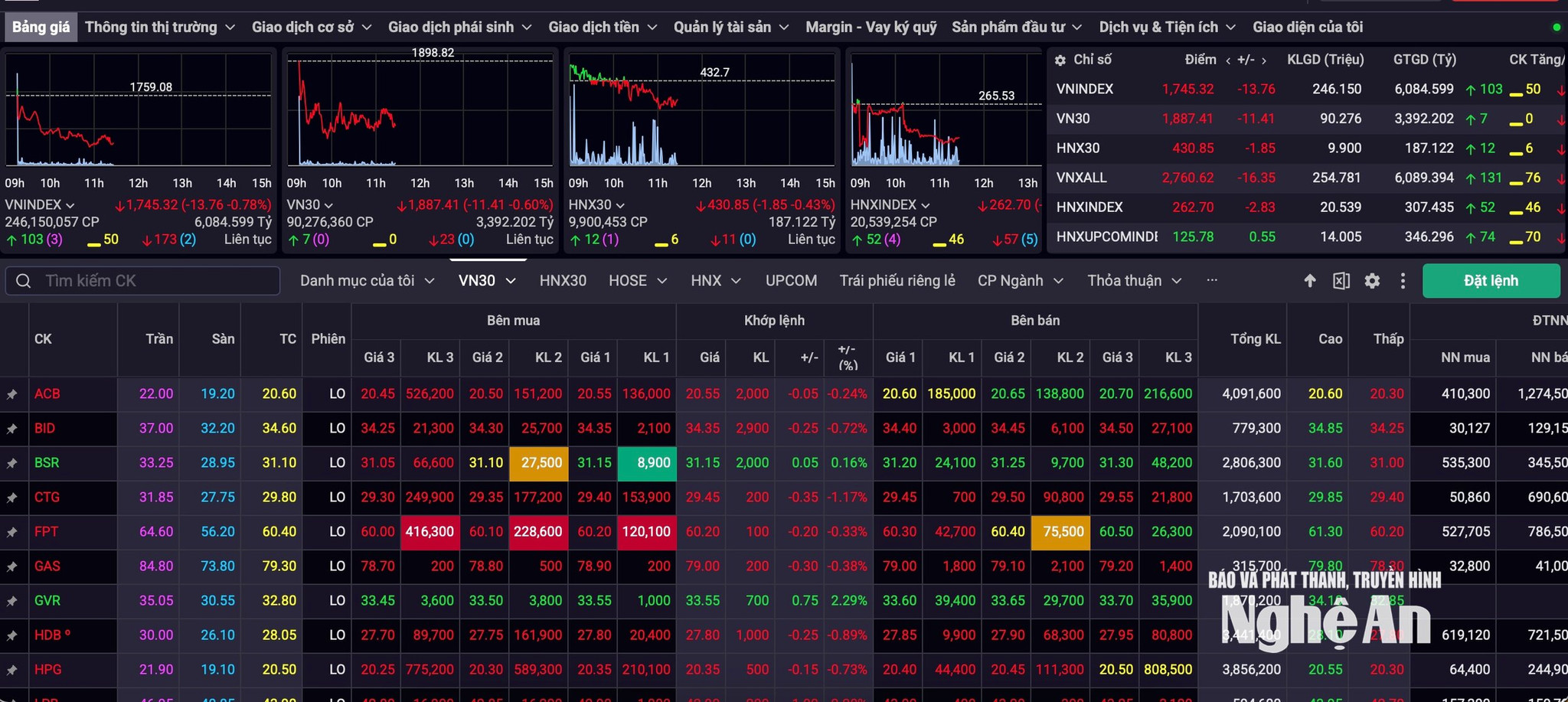1568x702 pixels.
Task: Change the HNXINDEX chart index selector
Action: click(x=890, y=205)
